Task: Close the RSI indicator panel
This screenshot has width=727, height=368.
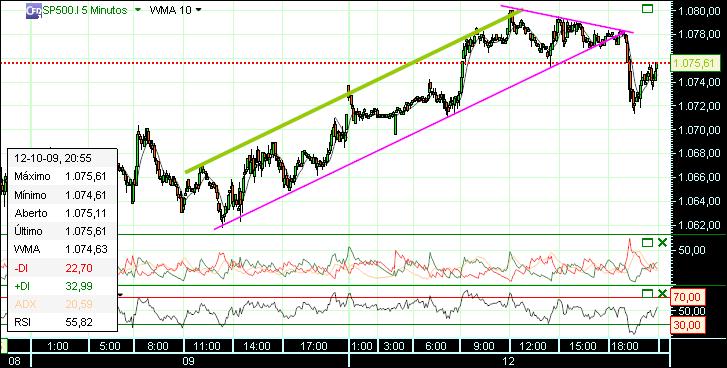Action: (662, 293)
